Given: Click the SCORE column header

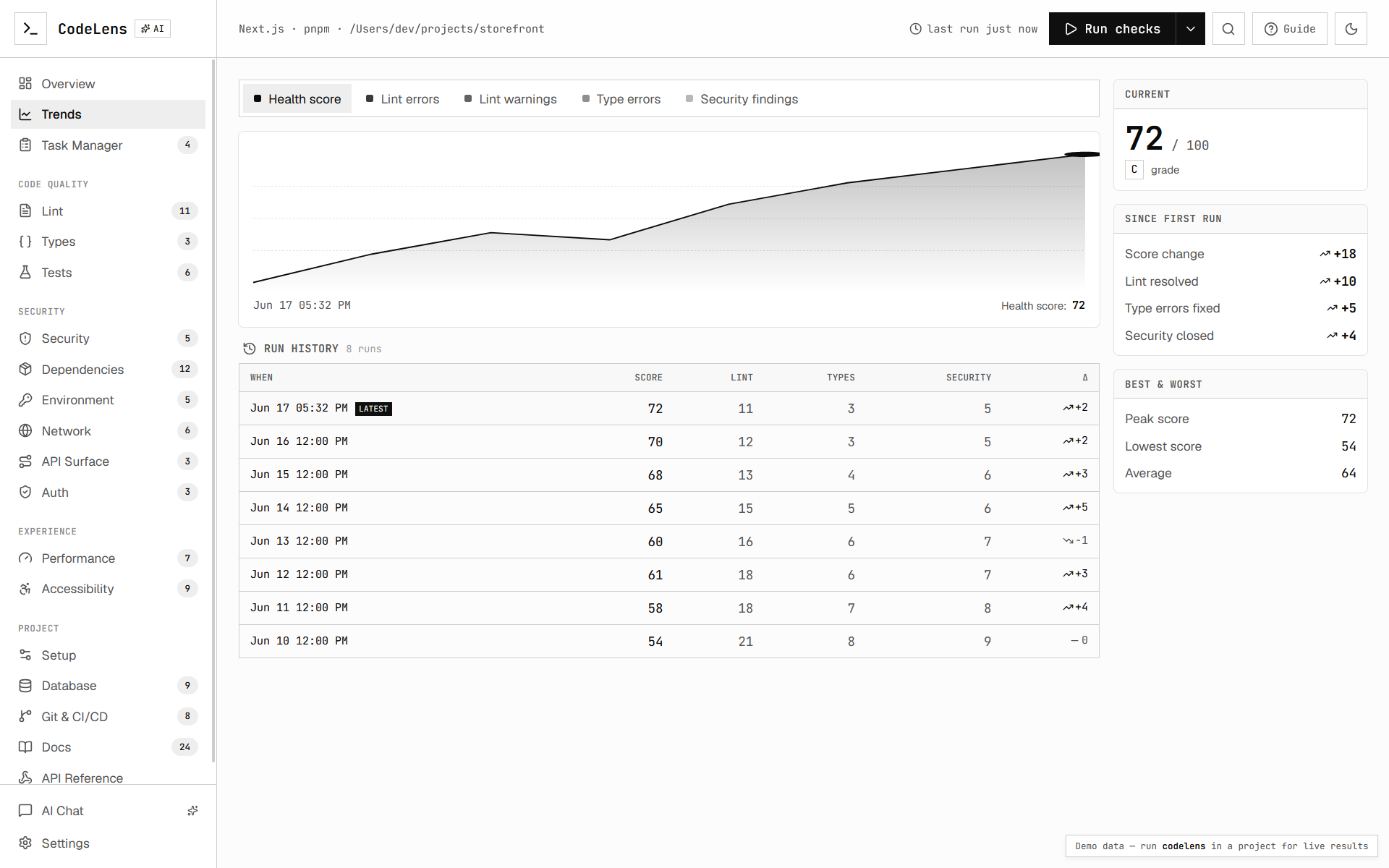Looking at the screenshot, I should (x=648, y=378).
